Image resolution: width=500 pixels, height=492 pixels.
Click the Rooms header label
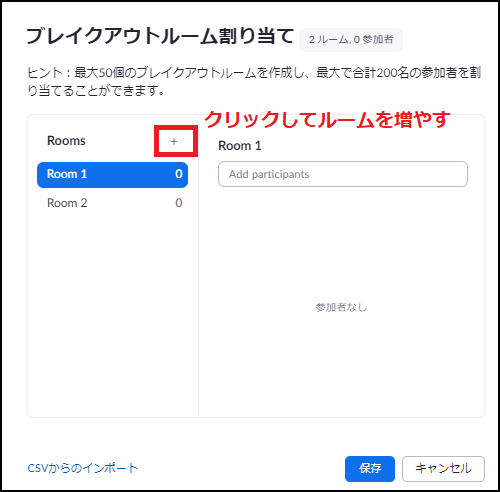click(66, 141)
